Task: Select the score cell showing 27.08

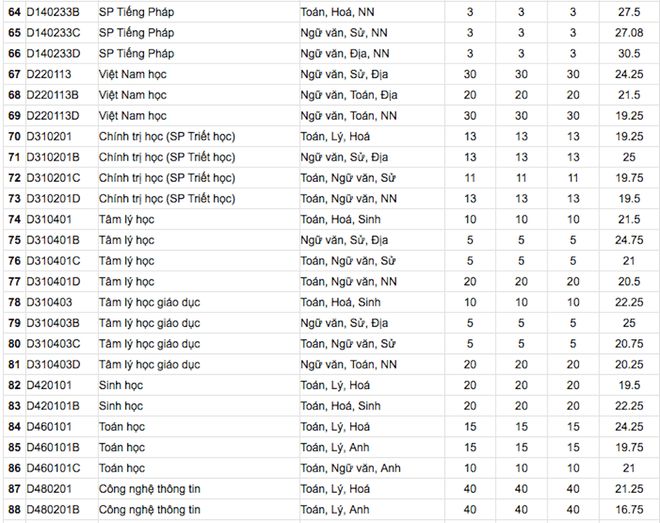Action: [629, 31]
